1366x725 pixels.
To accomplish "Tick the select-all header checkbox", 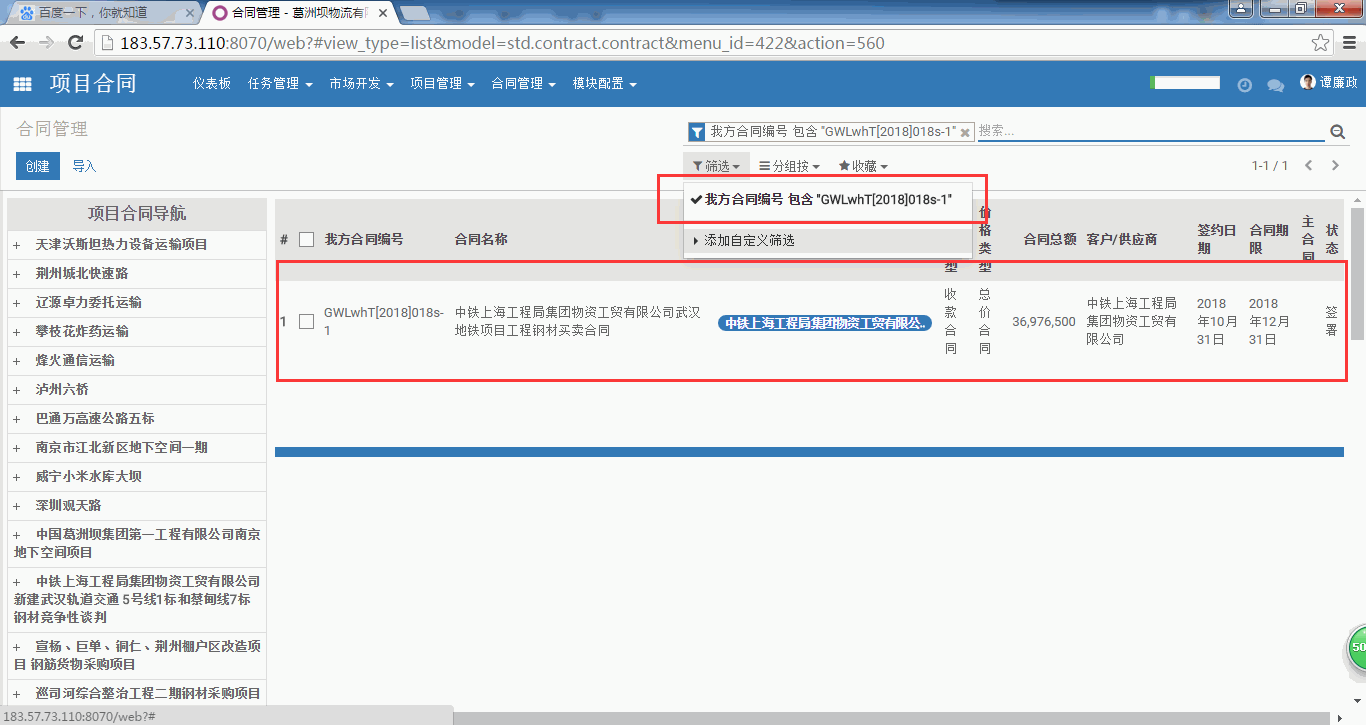I will tap(307, 240).
